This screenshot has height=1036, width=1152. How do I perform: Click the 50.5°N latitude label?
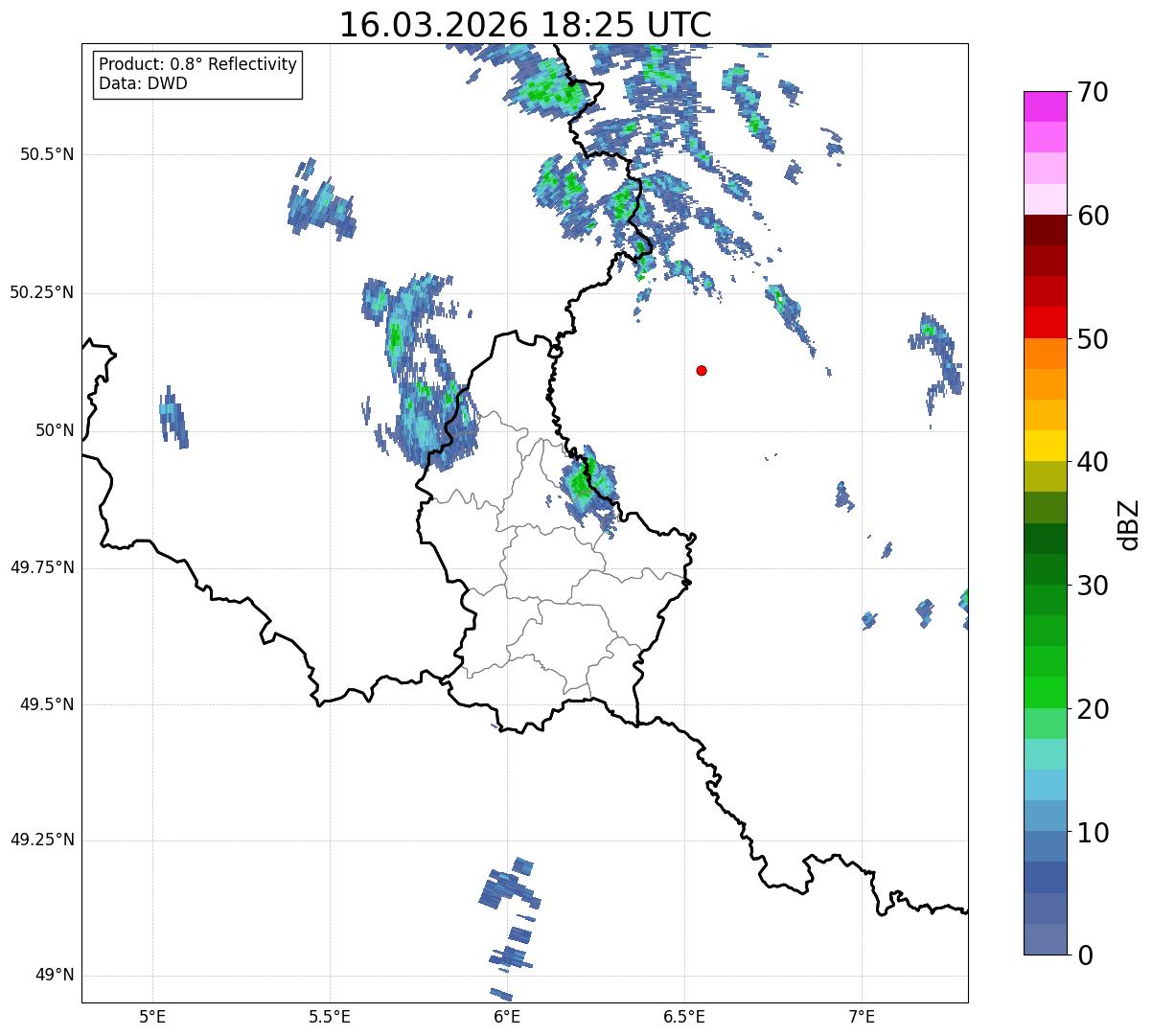tap(46, 154)
